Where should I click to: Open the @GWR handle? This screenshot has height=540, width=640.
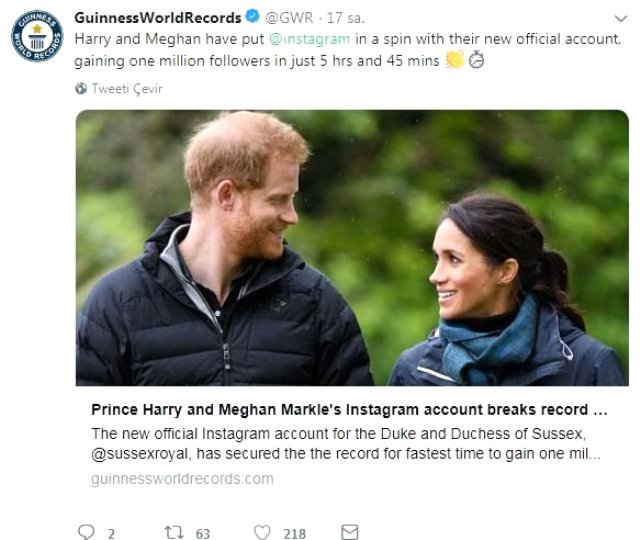285,18
